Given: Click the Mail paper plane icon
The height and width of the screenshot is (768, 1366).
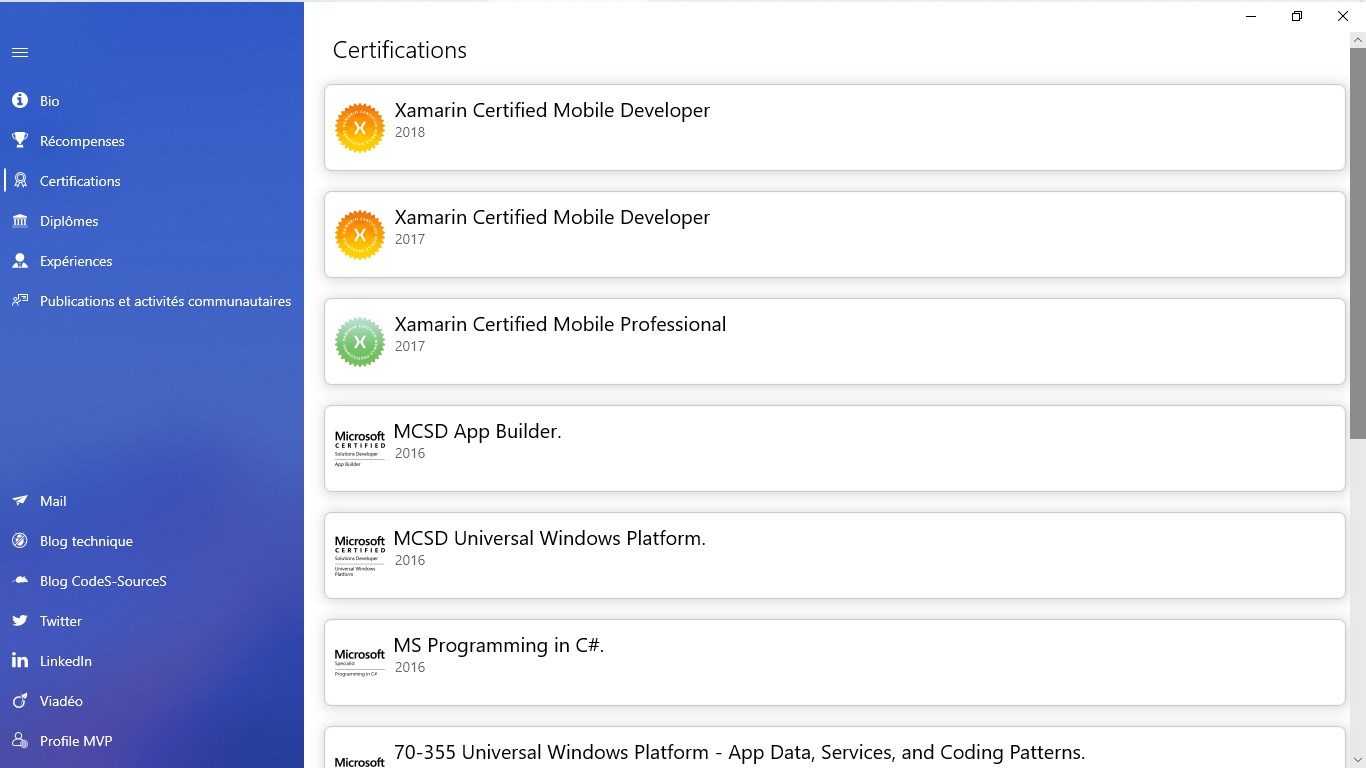Looking at the screenshot, I should tap(20, 501).
